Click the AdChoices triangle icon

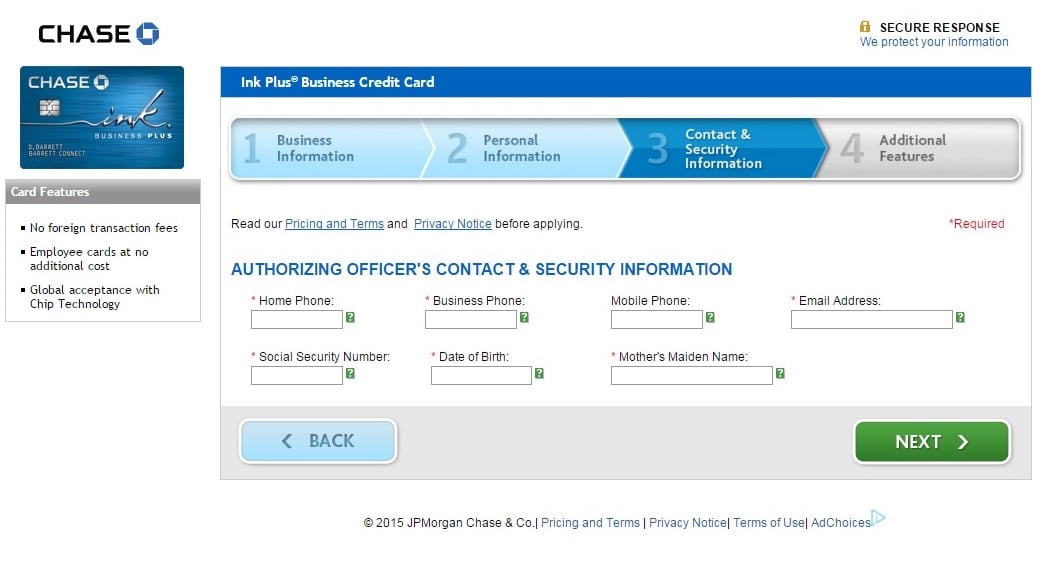click(x=878, y=518)
